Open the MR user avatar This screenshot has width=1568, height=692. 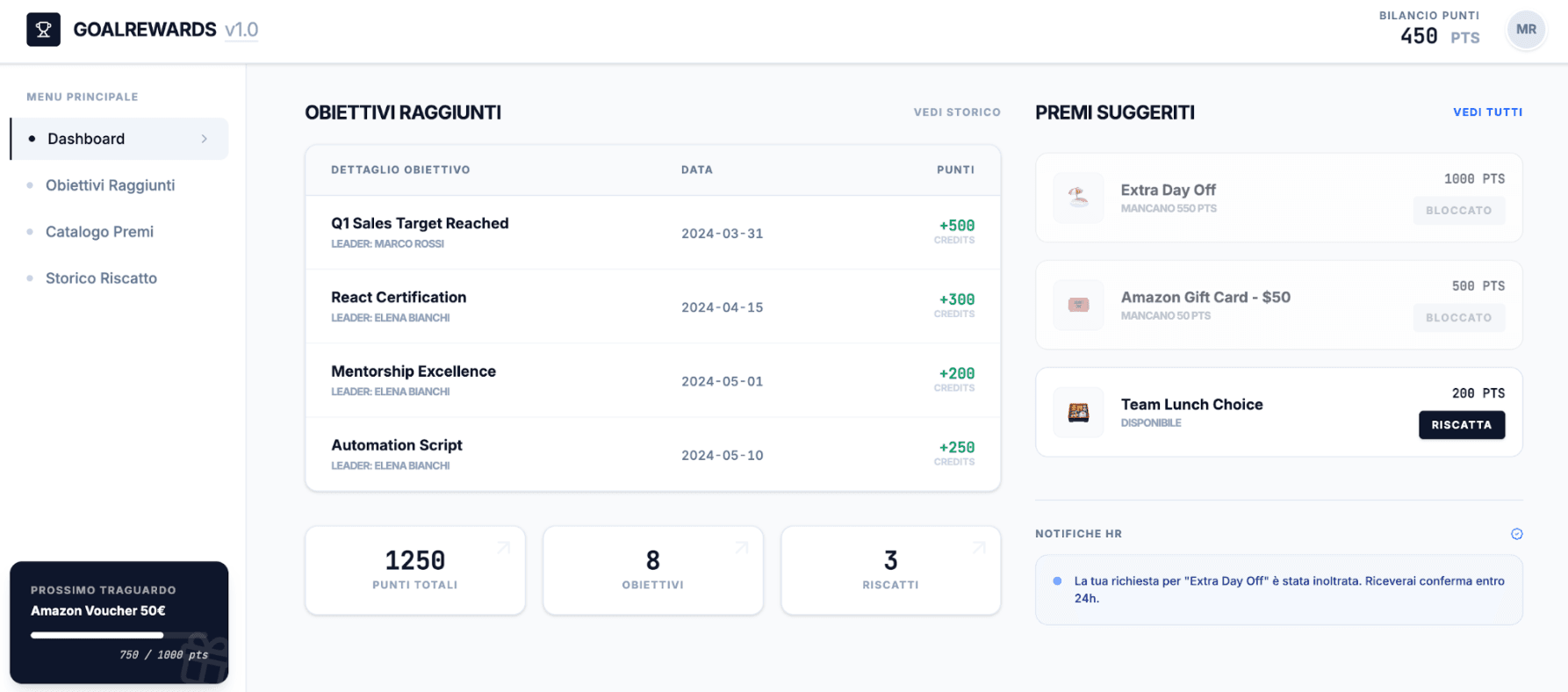tap(1526, 30)
